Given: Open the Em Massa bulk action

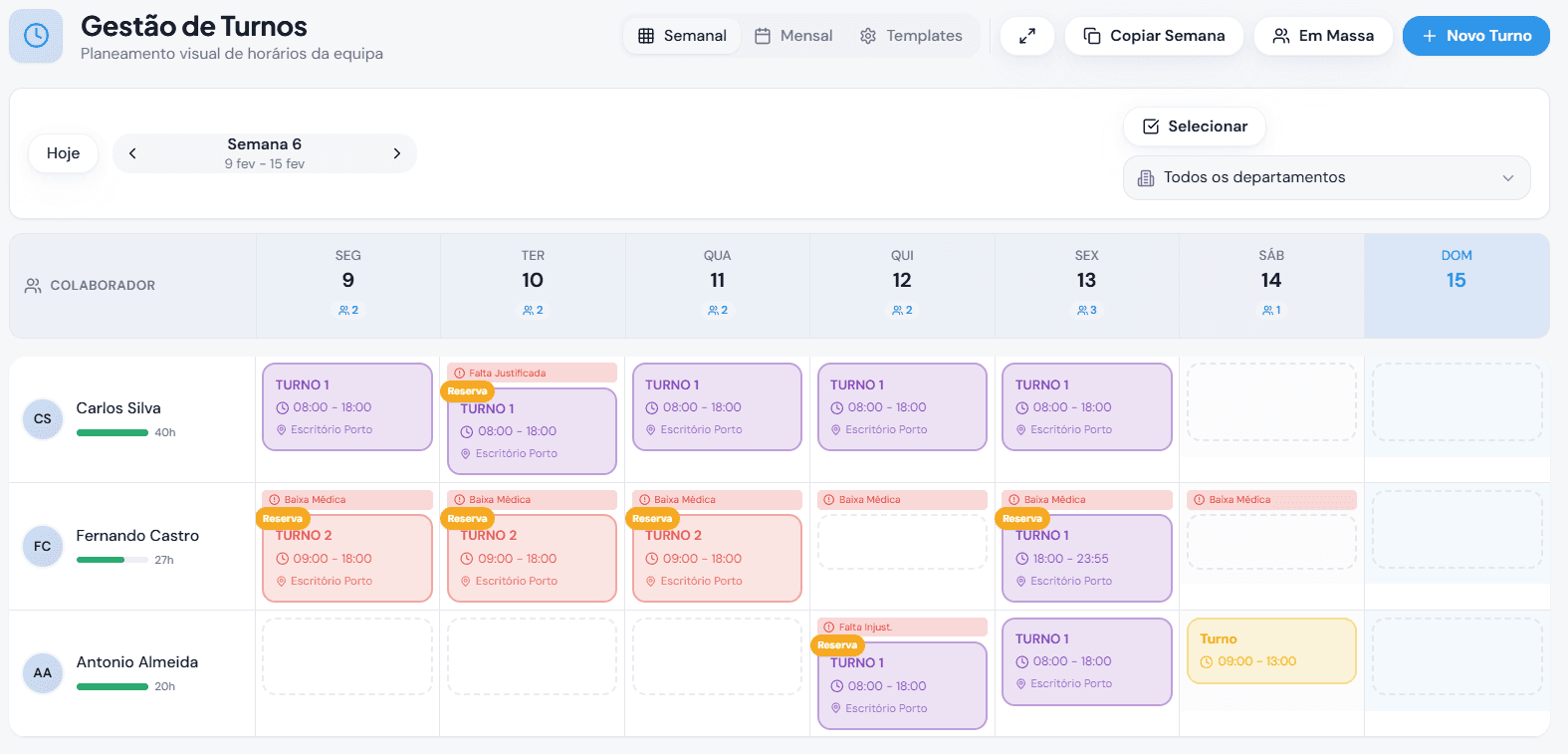Looking at the screenshot, I should coord(1323,36).
